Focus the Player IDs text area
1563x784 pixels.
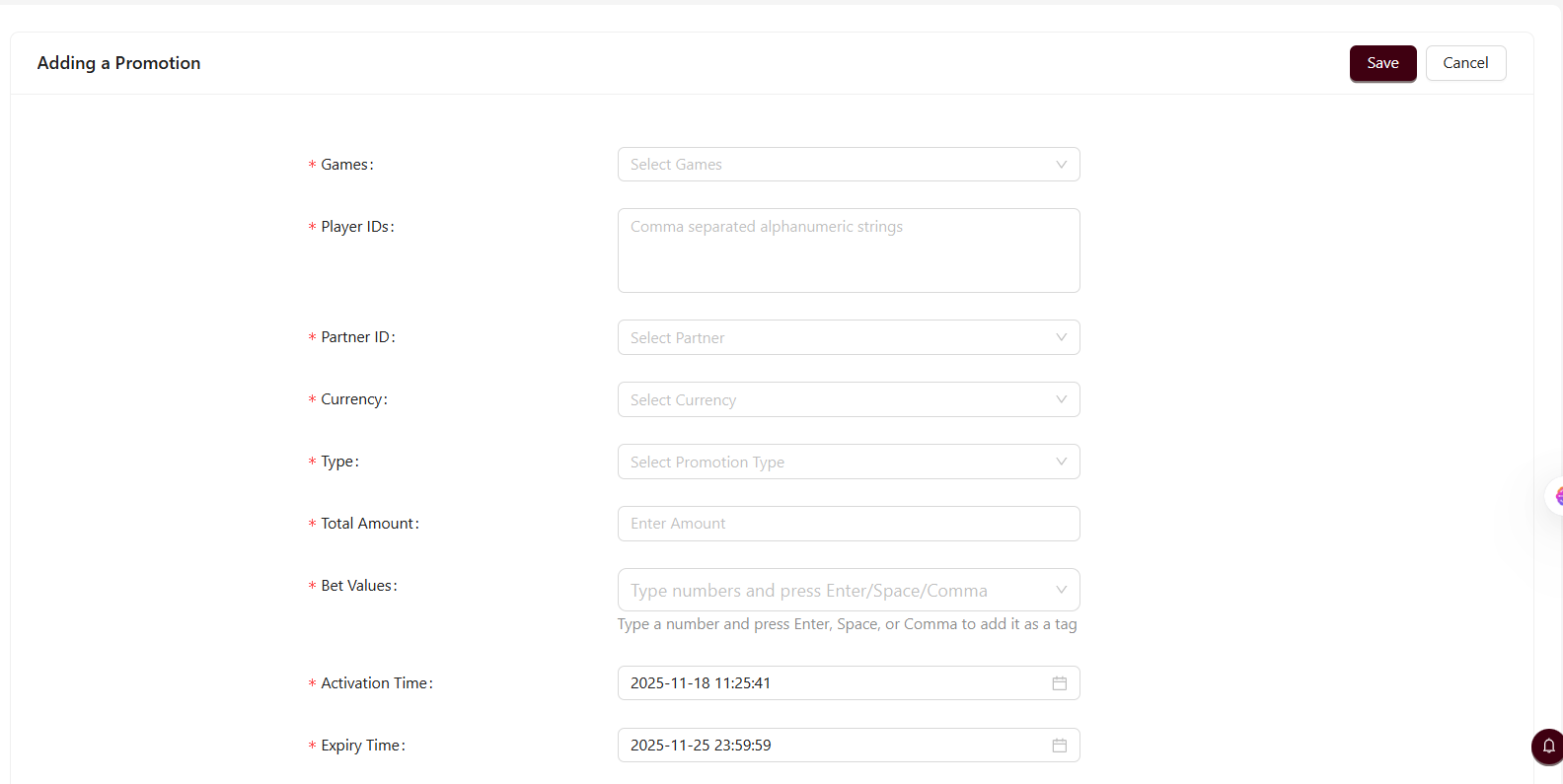[849, 250]
